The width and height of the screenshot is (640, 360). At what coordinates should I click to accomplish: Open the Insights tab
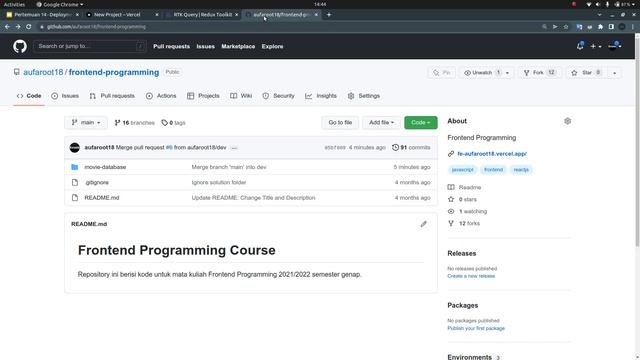[x=321, y=96]
